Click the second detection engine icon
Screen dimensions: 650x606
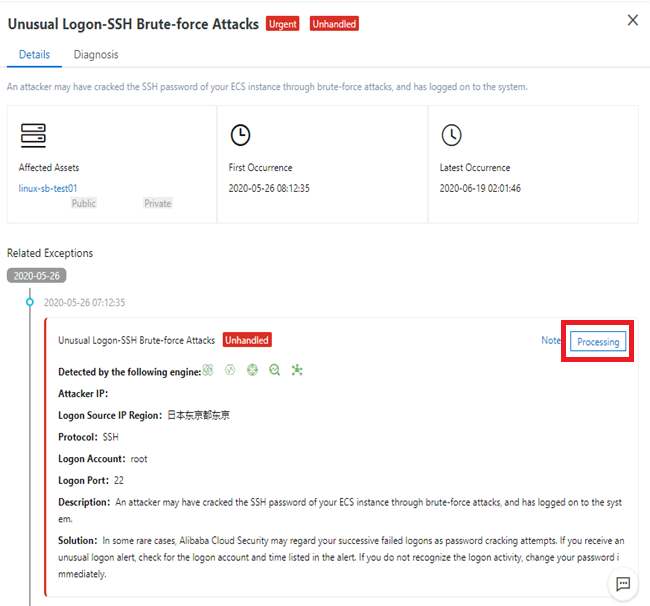pos(230,370)
